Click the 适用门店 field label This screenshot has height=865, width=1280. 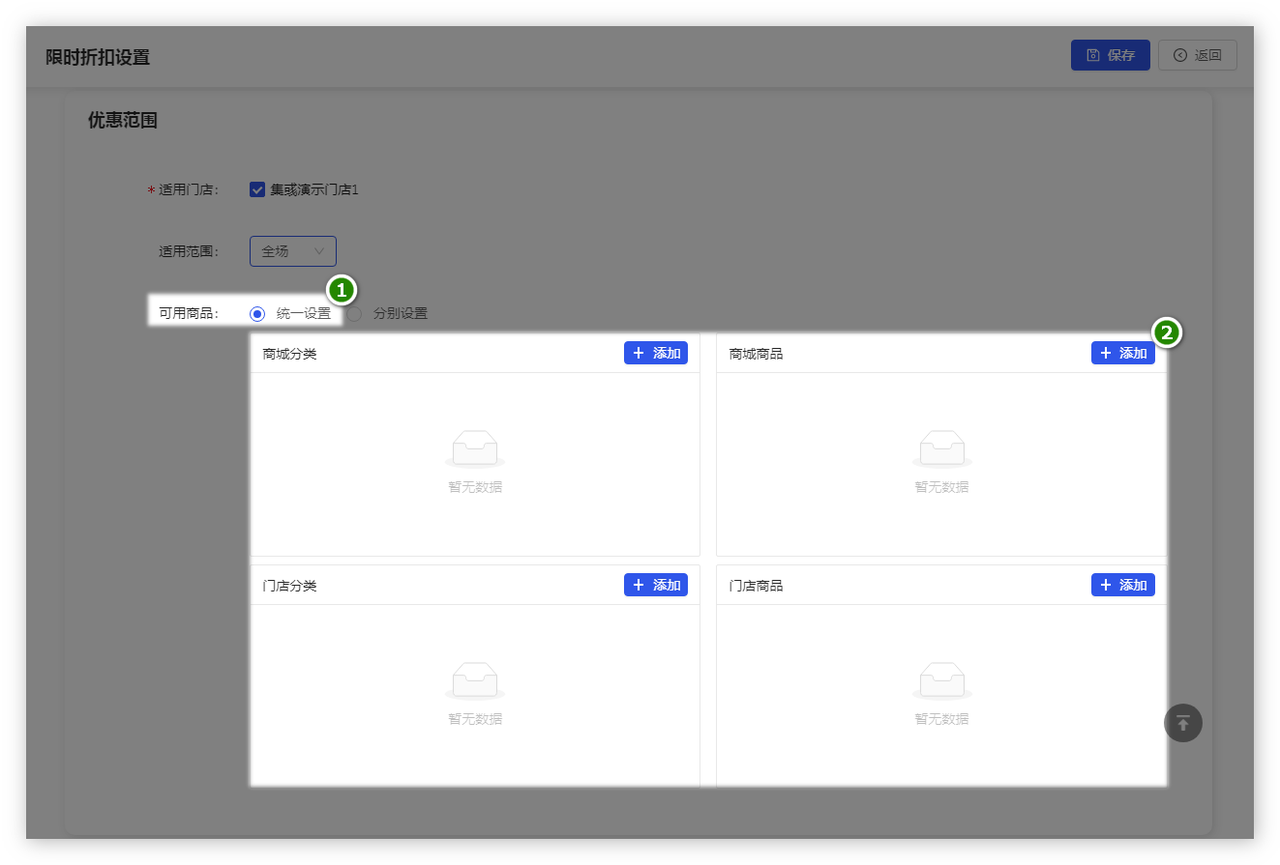[x=189, y=190]
